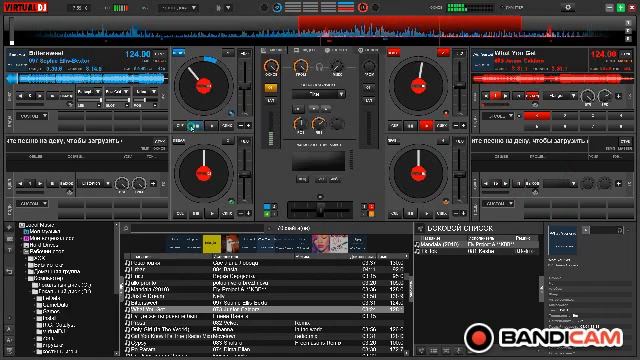Click plus icon beside bottom-left effect knobs
Viewport: 640px width, 360px height.
tap(153, 184)
